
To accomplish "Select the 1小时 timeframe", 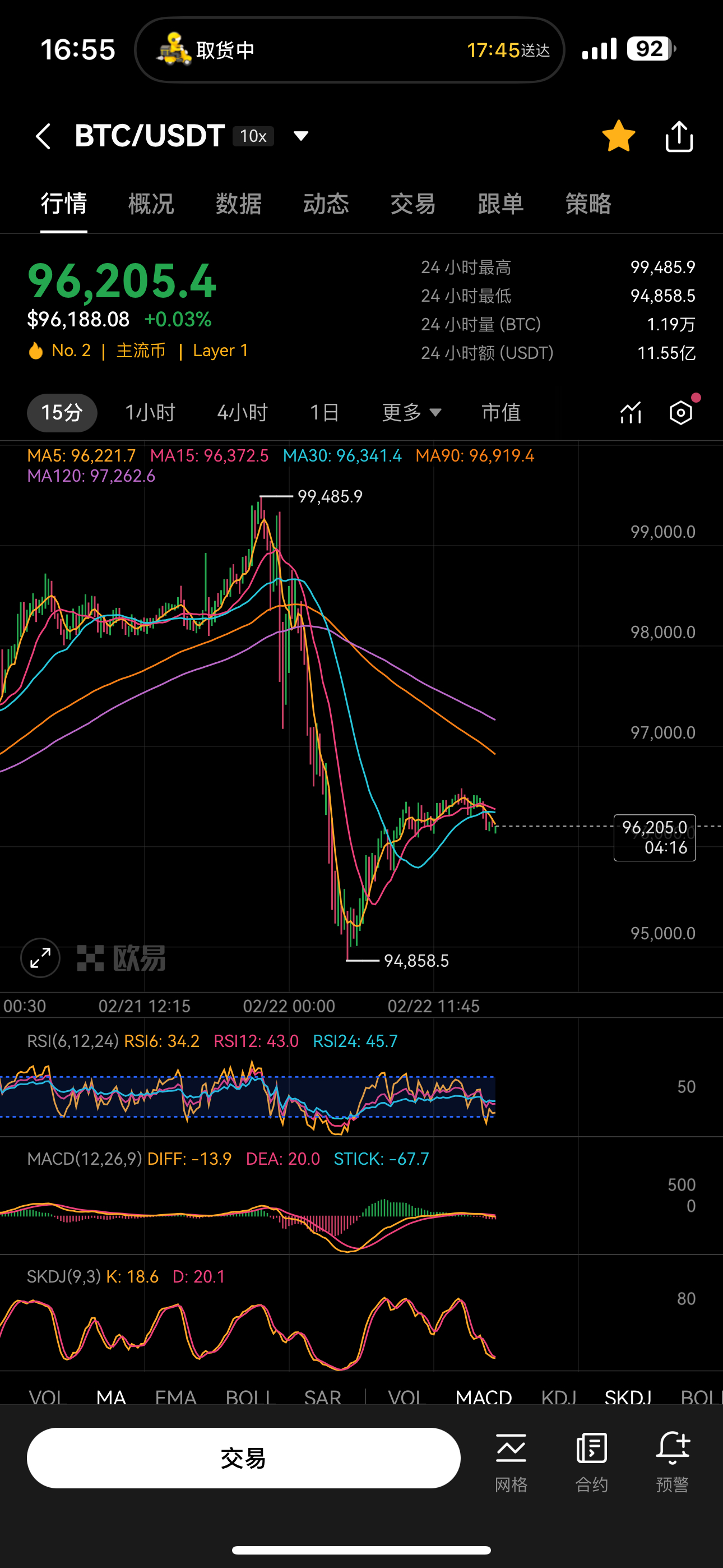I will click(x=150, y=413).
